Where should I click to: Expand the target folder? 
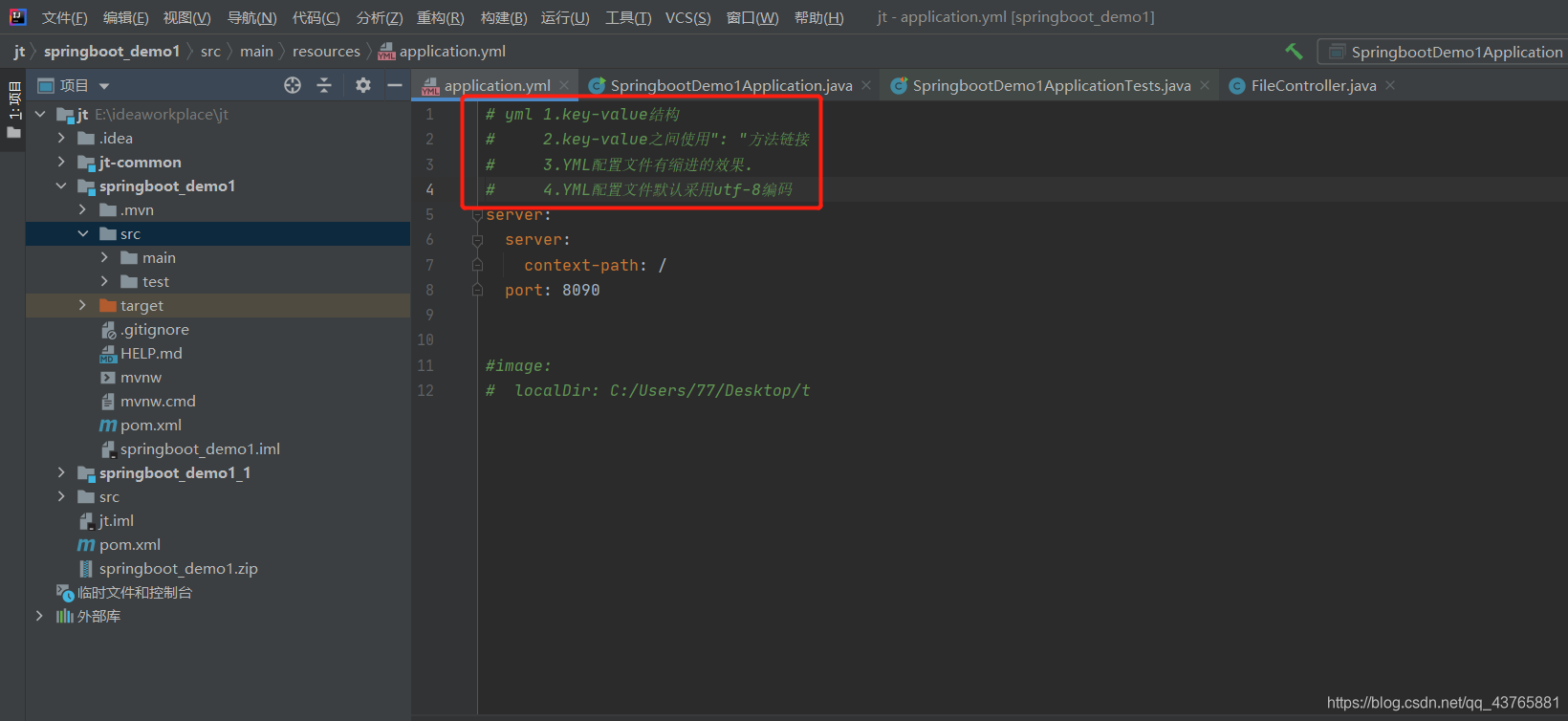(82, 306)
